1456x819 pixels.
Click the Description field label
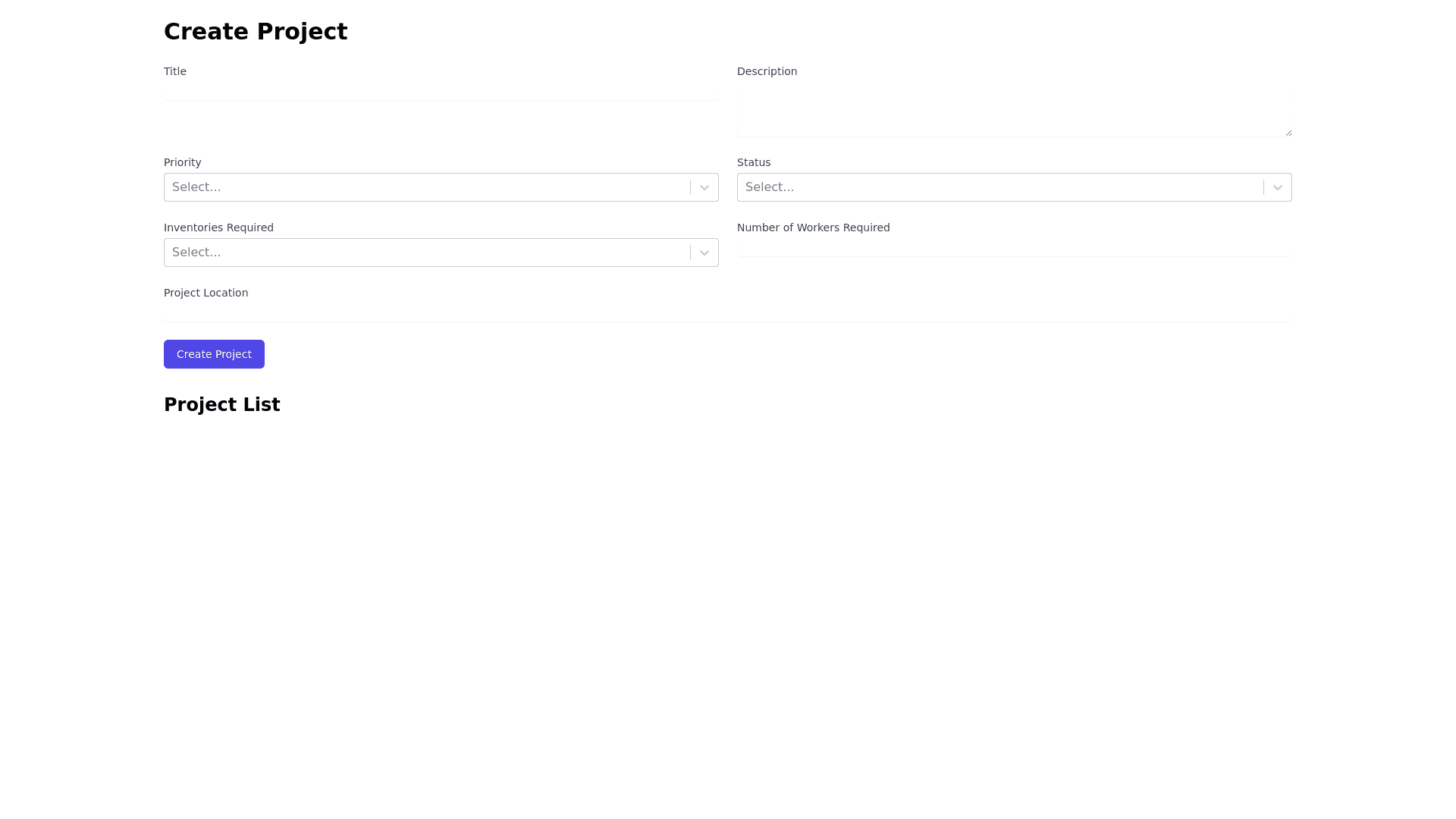[x=767, y=71]
